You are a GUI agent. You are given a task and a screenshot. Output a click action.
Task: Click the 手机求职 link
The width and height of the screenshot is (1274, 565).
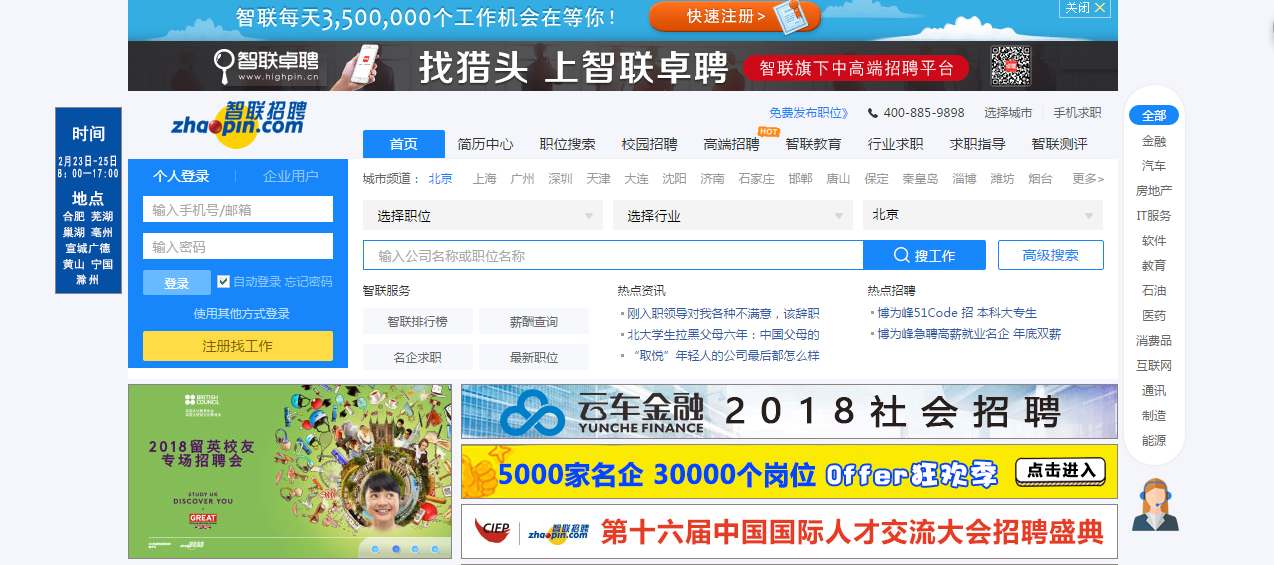click(x=1078, y=113)
